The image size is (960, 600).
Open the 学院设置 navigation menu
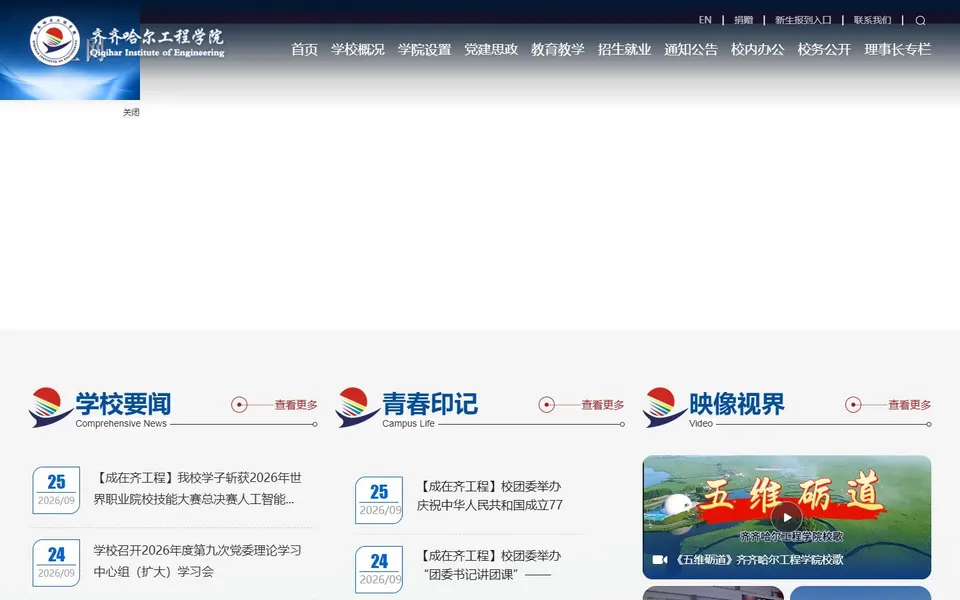[x=424, y=50]
